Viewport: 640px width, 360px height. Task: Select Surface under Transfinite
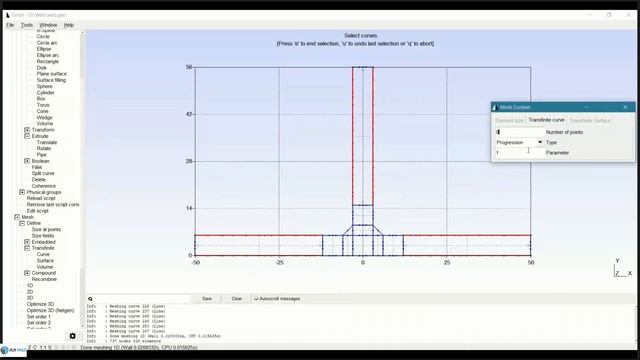(45, 260)
